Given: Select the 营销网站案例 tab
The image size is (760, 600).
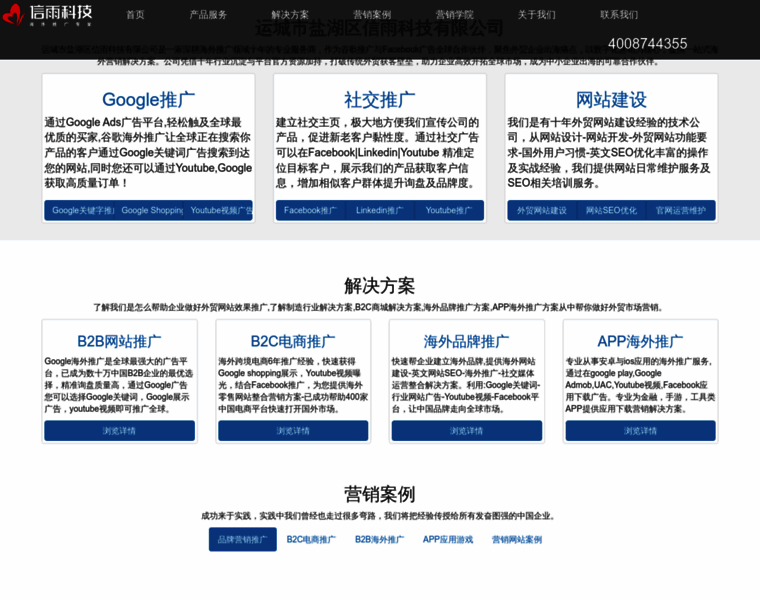Looking at the screenshot, I should pyautogui.click(x=517, y=539).
